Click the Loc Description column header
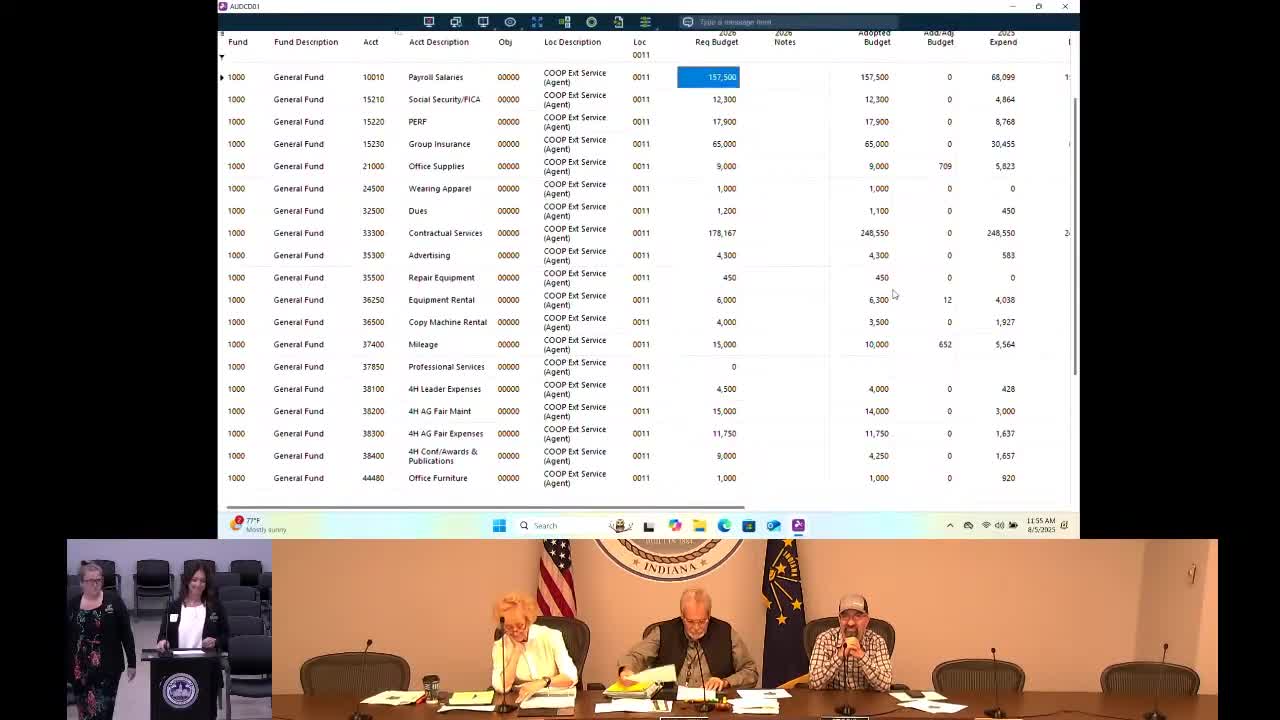 572,42
